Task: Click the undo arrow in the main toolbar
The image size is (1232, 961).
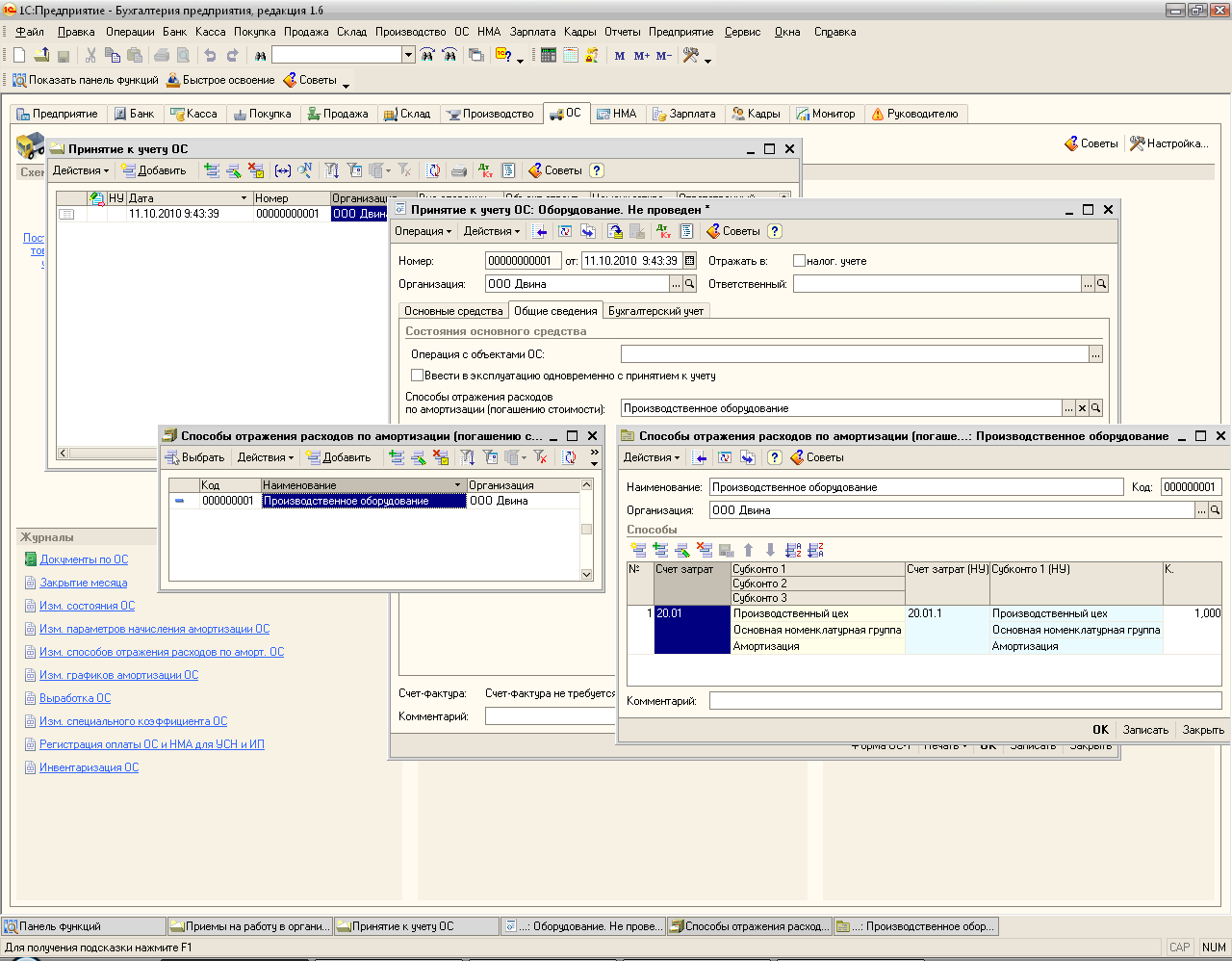Action: (210, 55)
